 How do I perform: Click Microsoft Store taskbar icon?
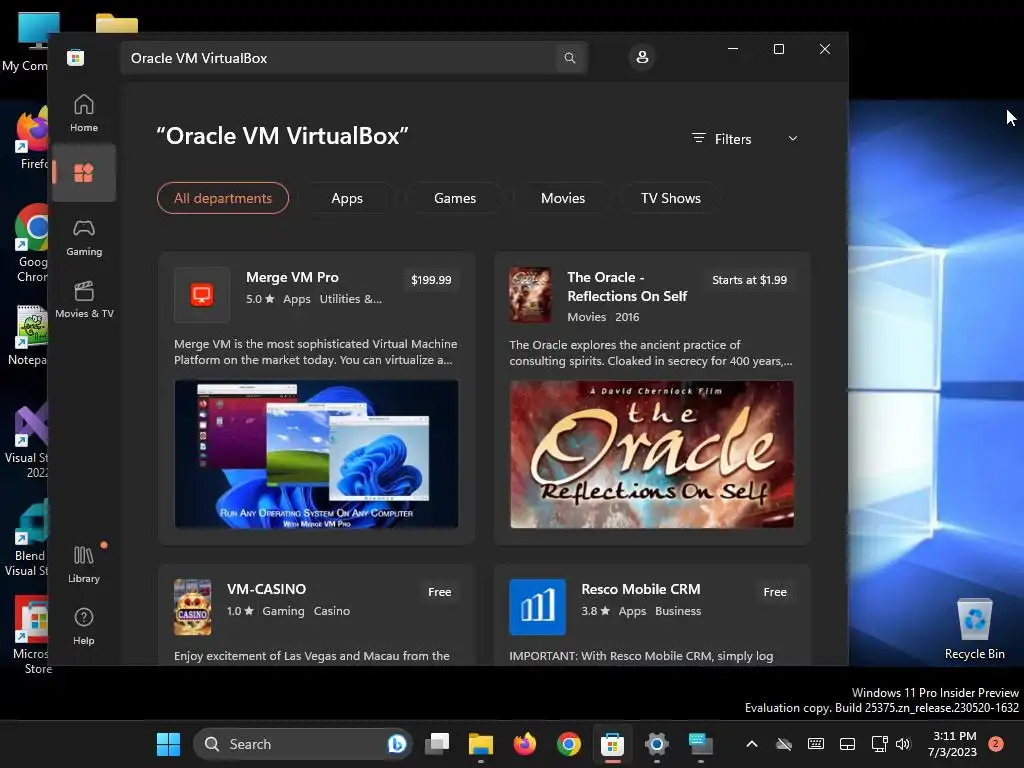tap(613, 744)
